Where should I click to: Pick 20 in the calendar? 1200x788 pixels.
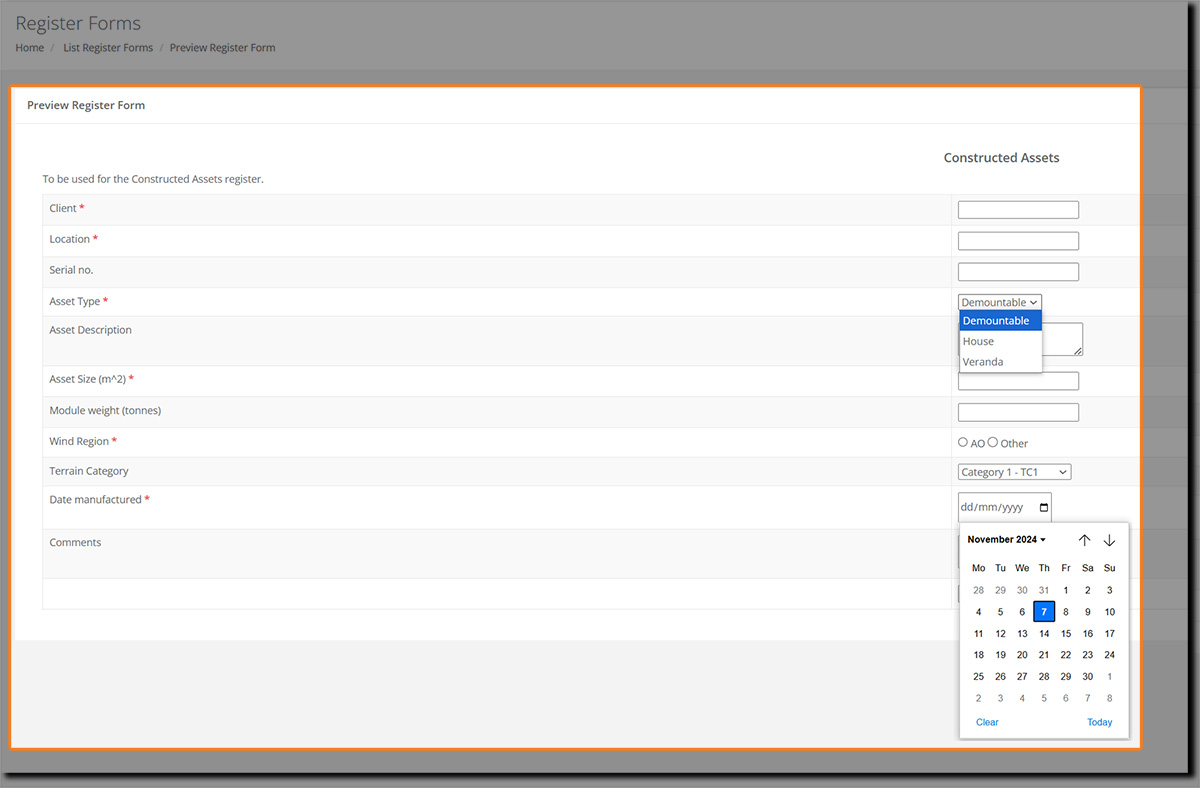(1022, 655)
